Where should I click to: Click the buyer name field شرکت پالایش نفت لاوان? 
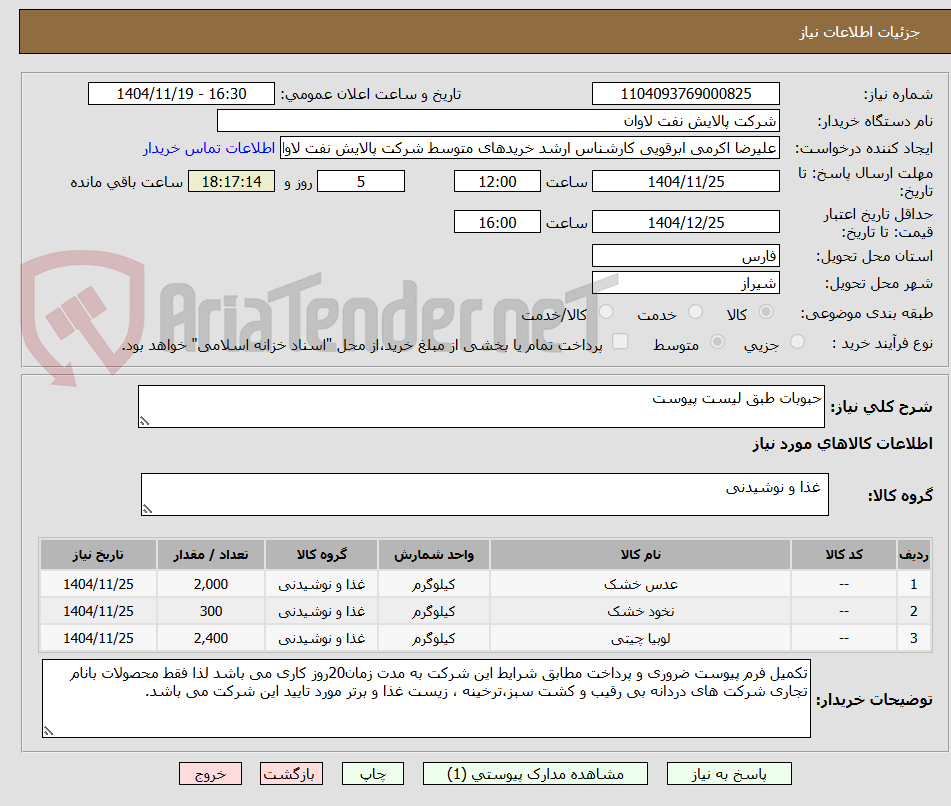click(x=498, y=121)
